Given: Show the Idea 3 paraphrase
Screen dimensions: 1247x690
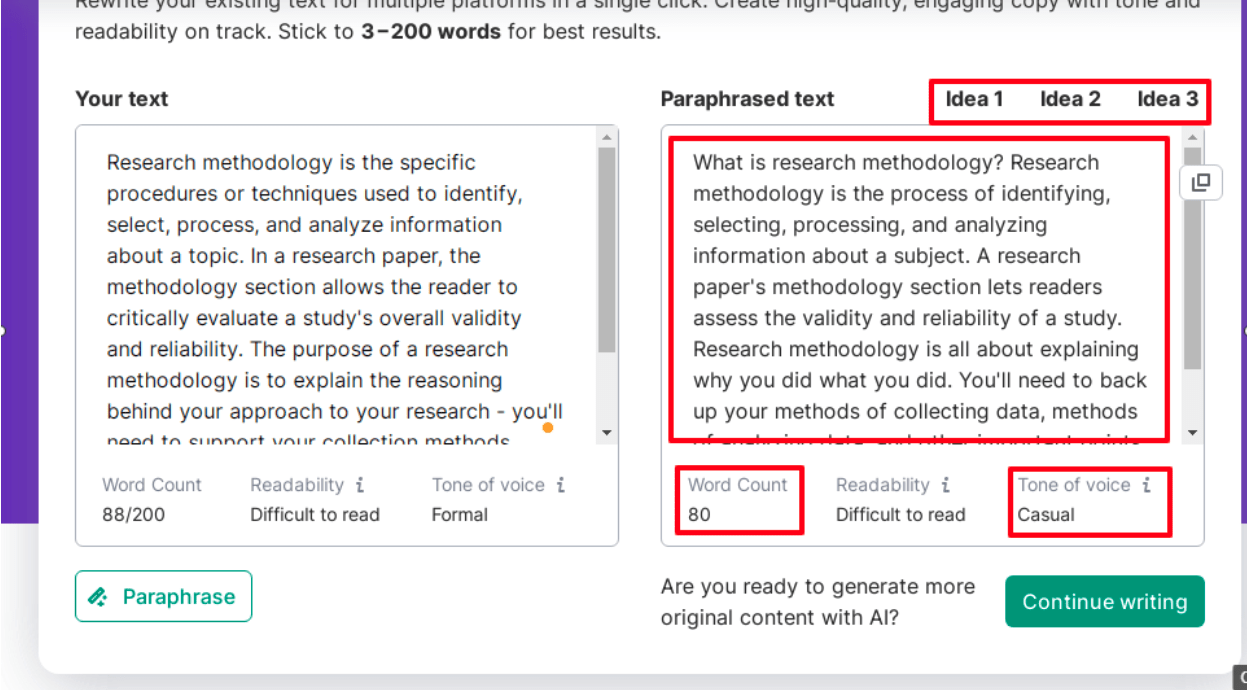Looking at the screenshot, I should coord(1167,99).
